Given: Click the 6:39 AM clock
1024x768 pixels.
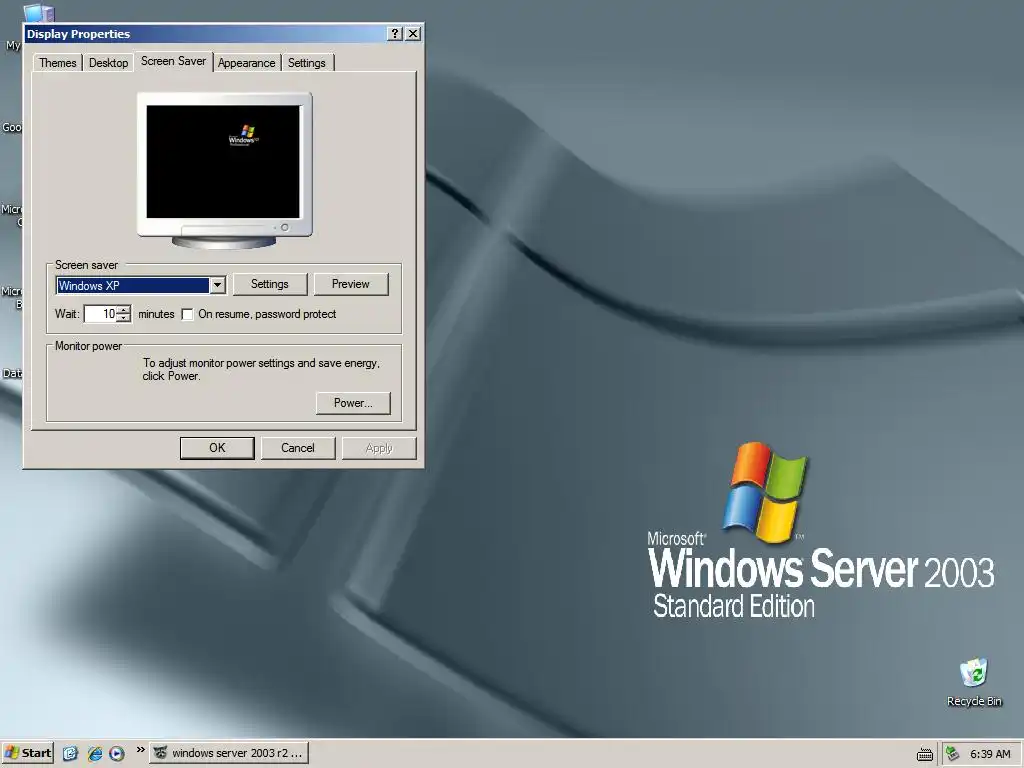Looking at the screenshot, I should pos(990,754).
